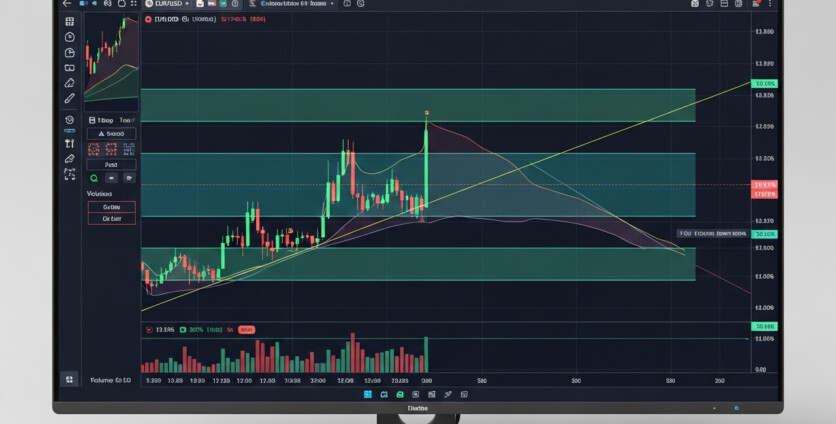Select the shape tool above the pencil
The height and width of the screenshot is (424, 836).
coord(69,83)
